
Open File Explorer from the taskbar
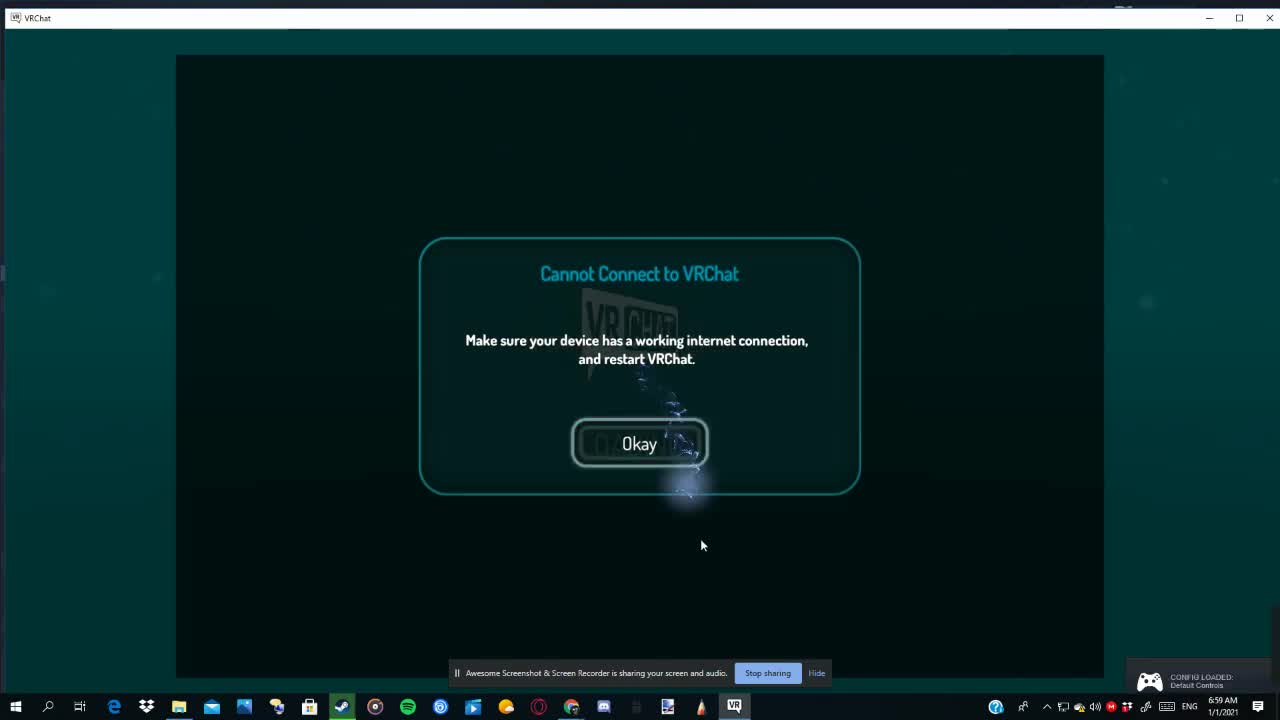[x=179, y=707]
